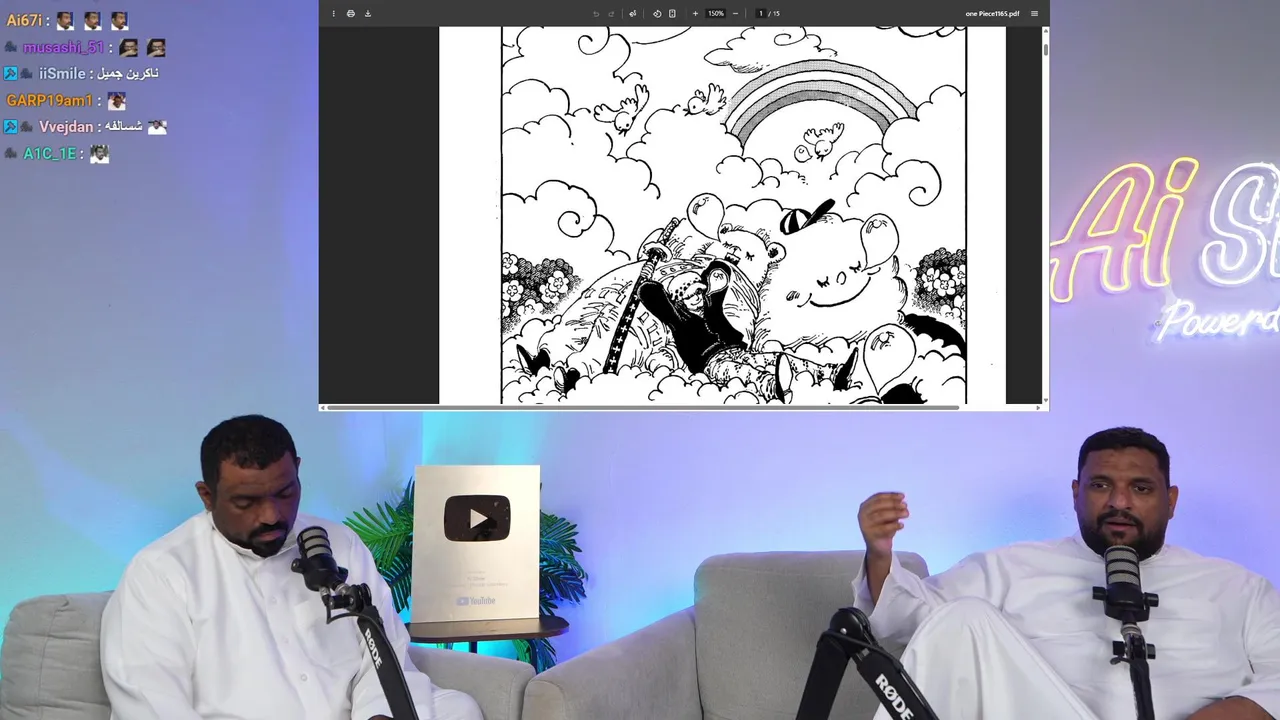Click the emote in A1C_1E's message

pos(99,153)
